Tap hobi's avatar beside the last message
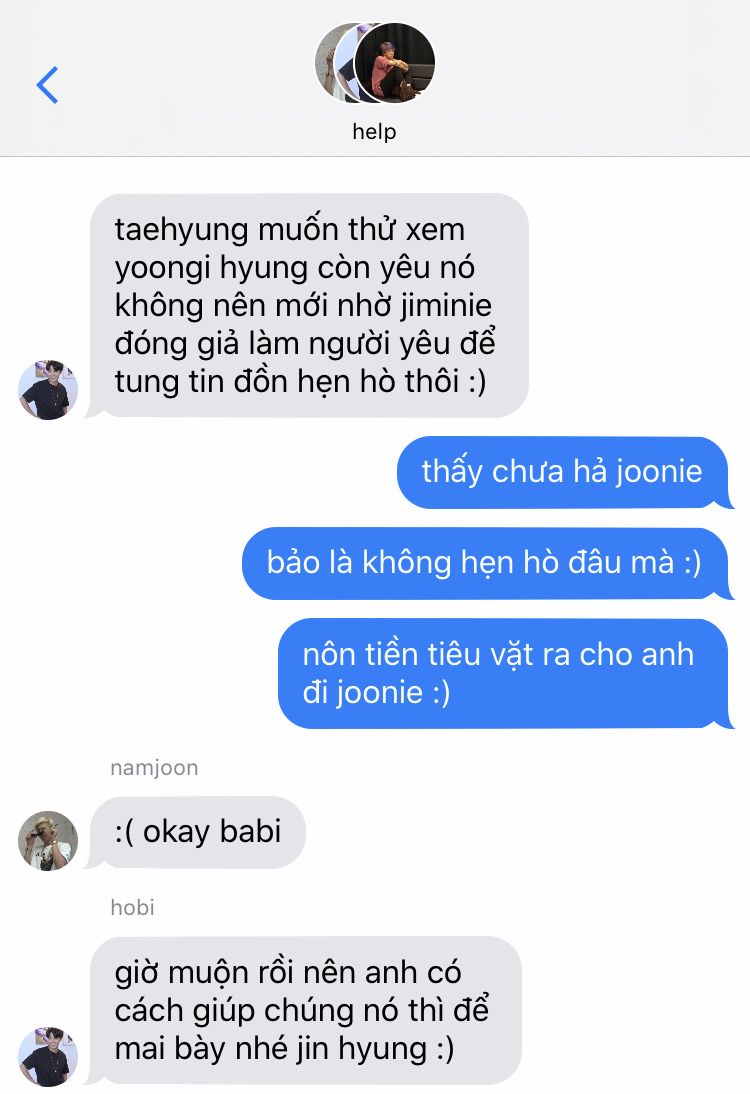Image resolution: width=750 pixels, height=1094 pixels. coord(47,1056)
